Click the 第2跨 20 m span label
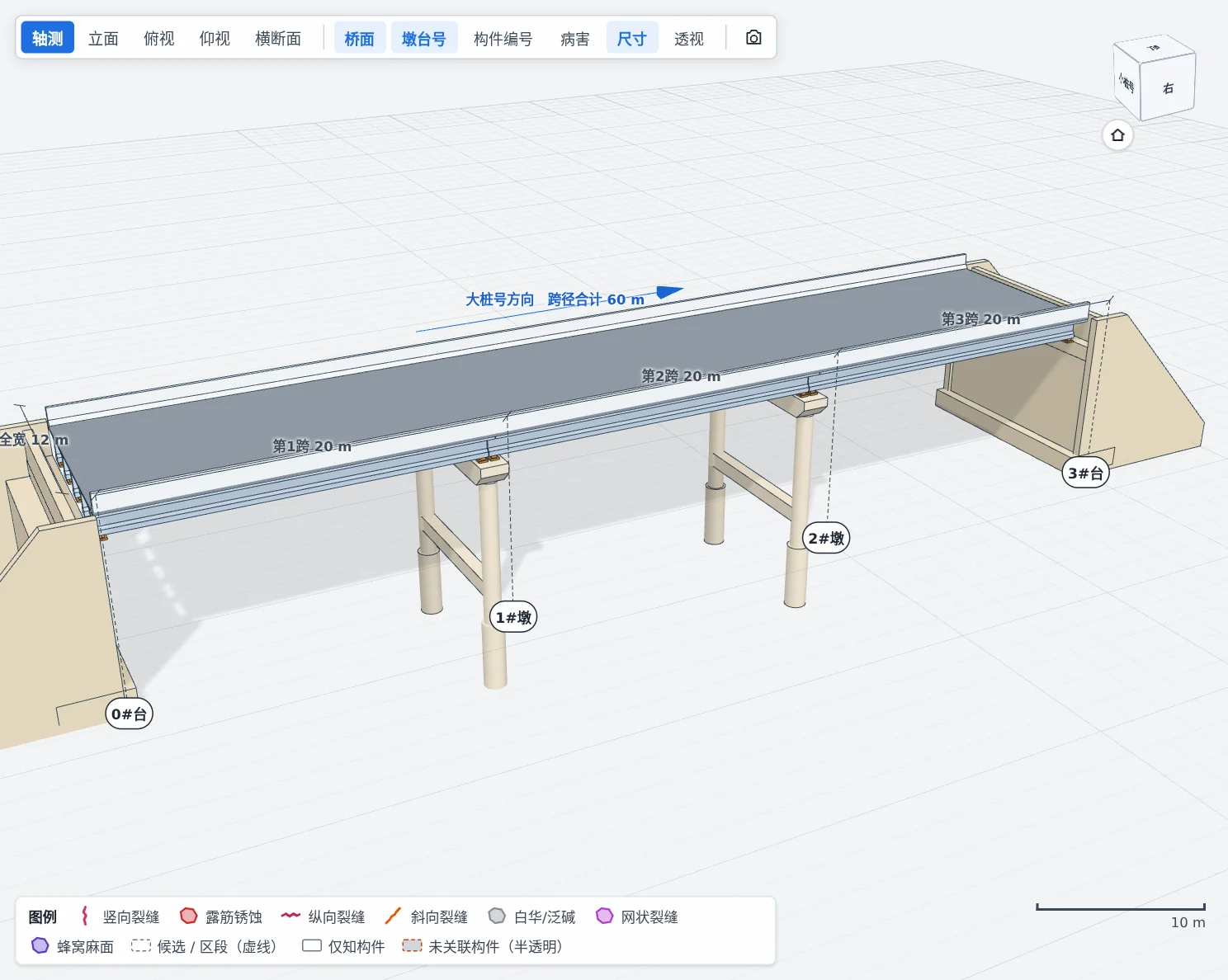The image size is (1228, 980). click(x=681, y=376)
